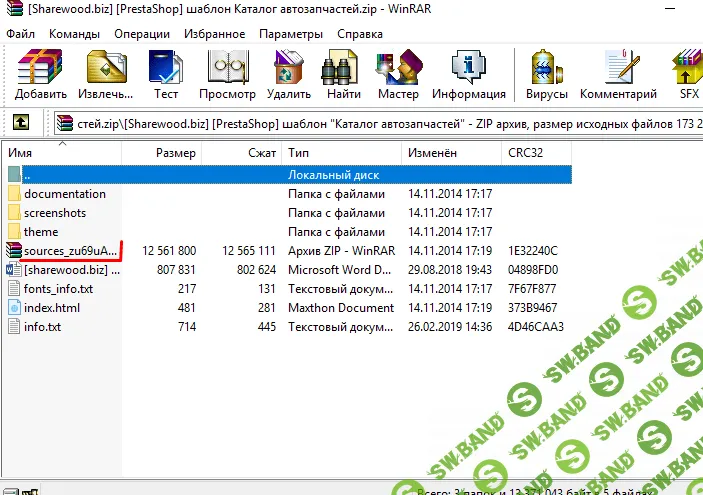Open the Просмотр (View) tool

228,67
